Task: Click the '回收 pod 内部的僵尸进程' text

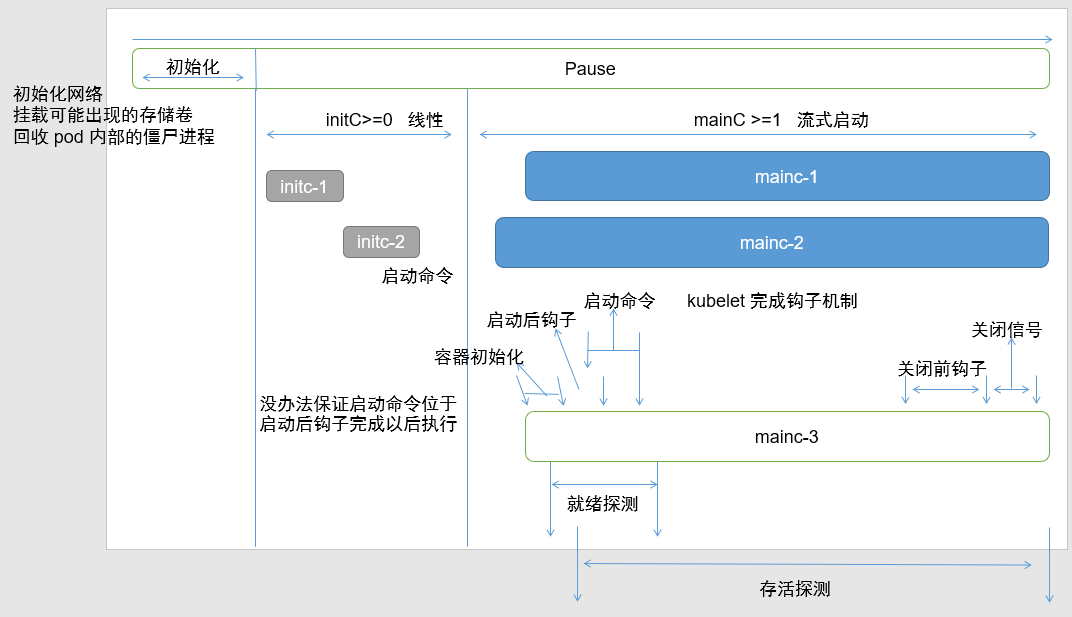Action: click(x=114, y=137)
